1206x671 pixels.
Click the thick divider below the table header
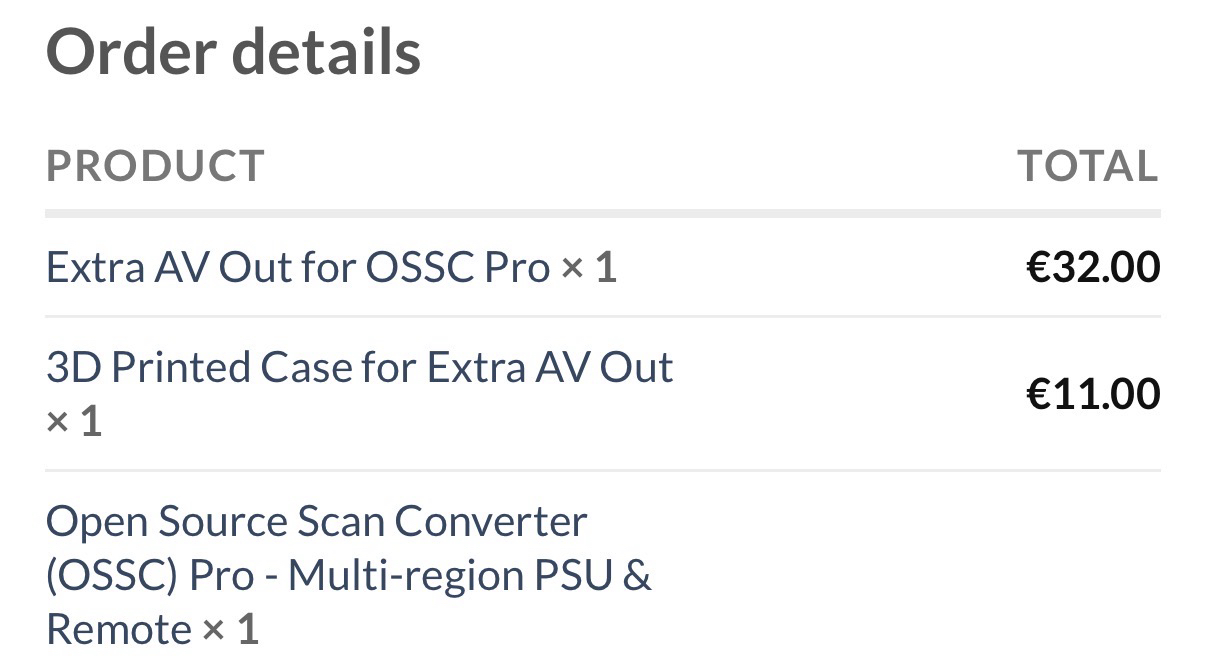[x=602, y=213]
